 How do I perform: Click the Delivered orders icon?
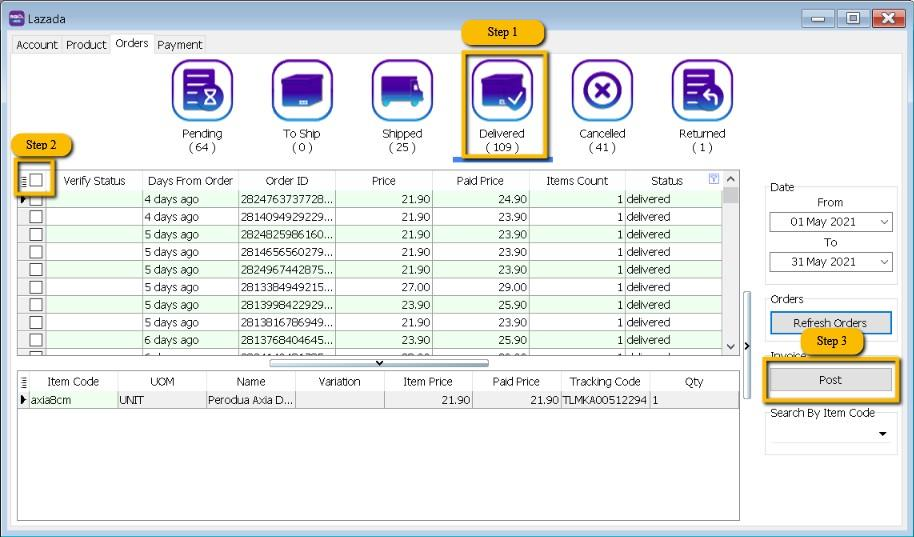click(502, 91)
